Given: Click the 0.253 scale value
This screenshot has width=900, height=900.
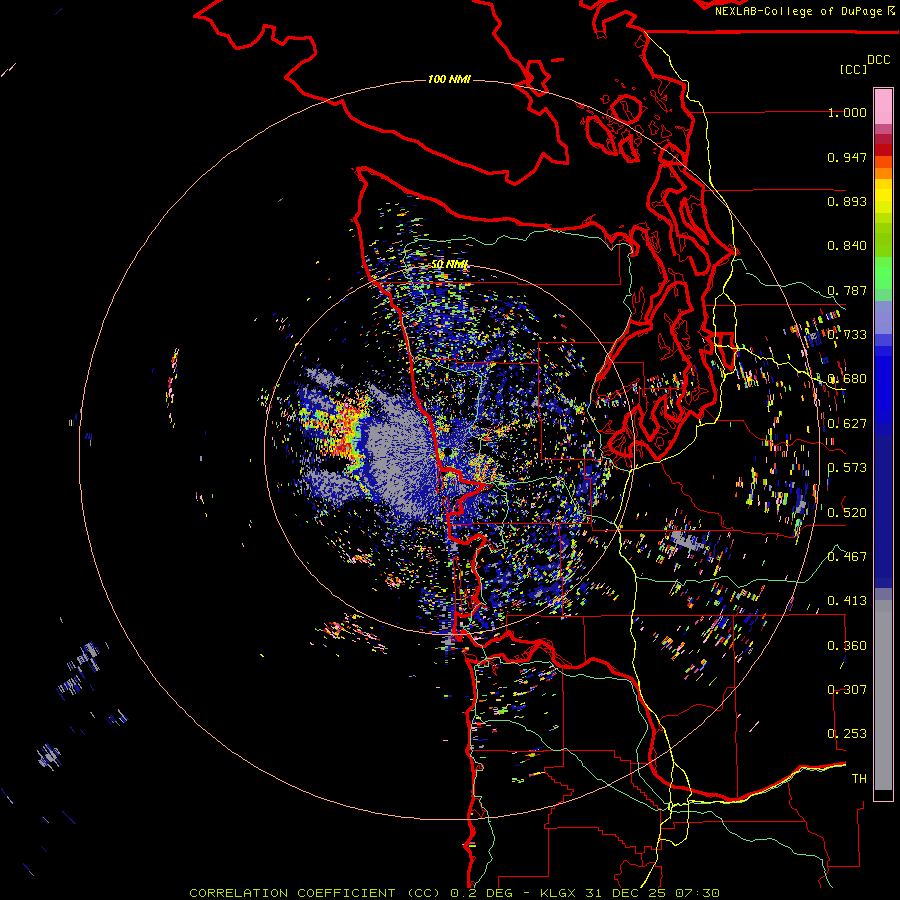Looking at the screenshot, I should pos(847,734).
